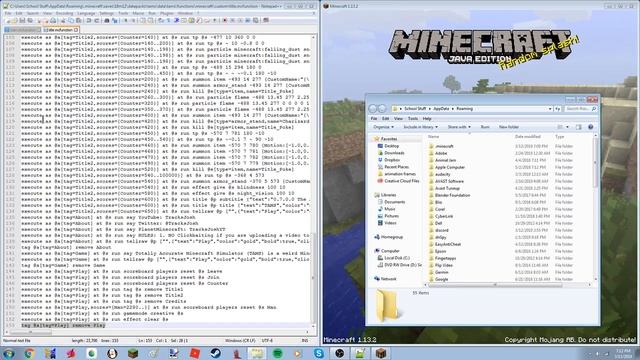Open the Explorer Help menu
The width and height of the screenshot is (640, 360).
pyautogui.click(x=427, y=118)
